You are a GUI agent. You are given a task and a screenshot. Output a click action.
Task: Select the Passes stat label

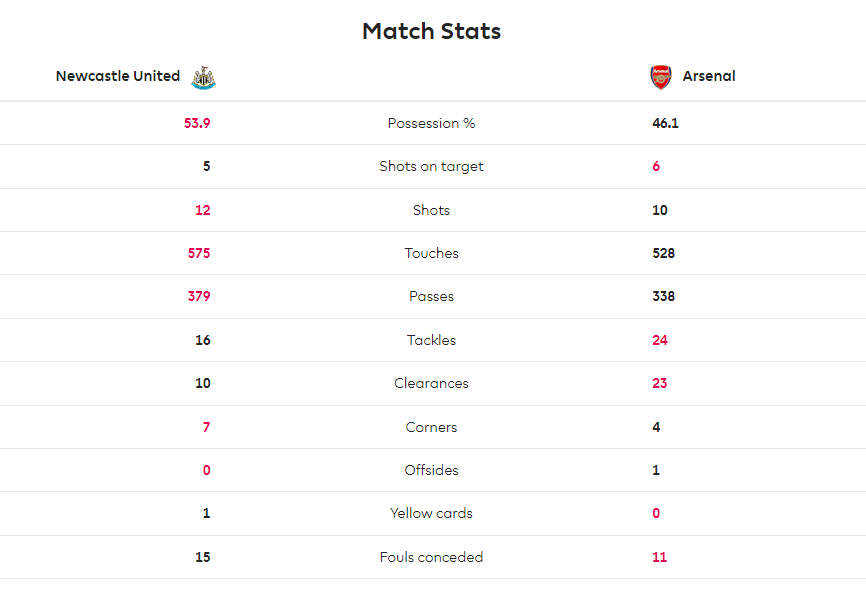click(x=431, y=296)
